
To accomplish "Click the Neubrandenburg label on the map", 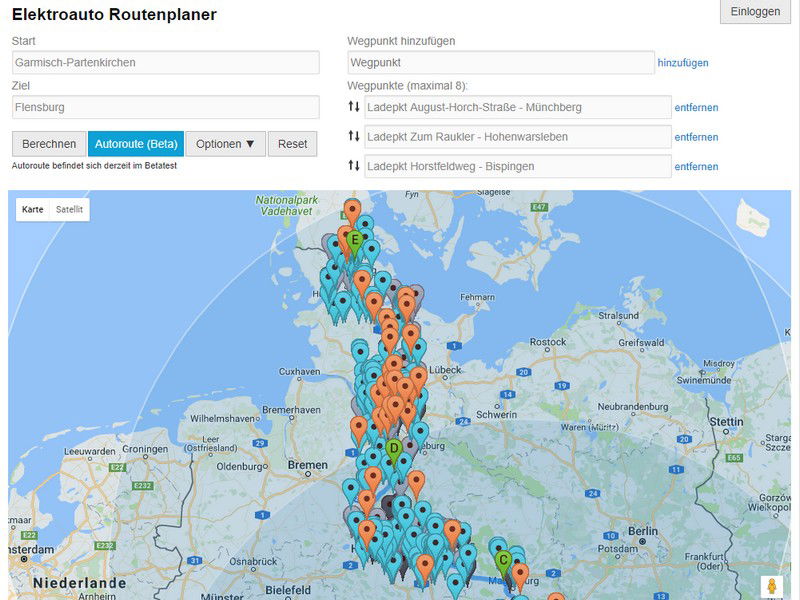I will [633, 407].
